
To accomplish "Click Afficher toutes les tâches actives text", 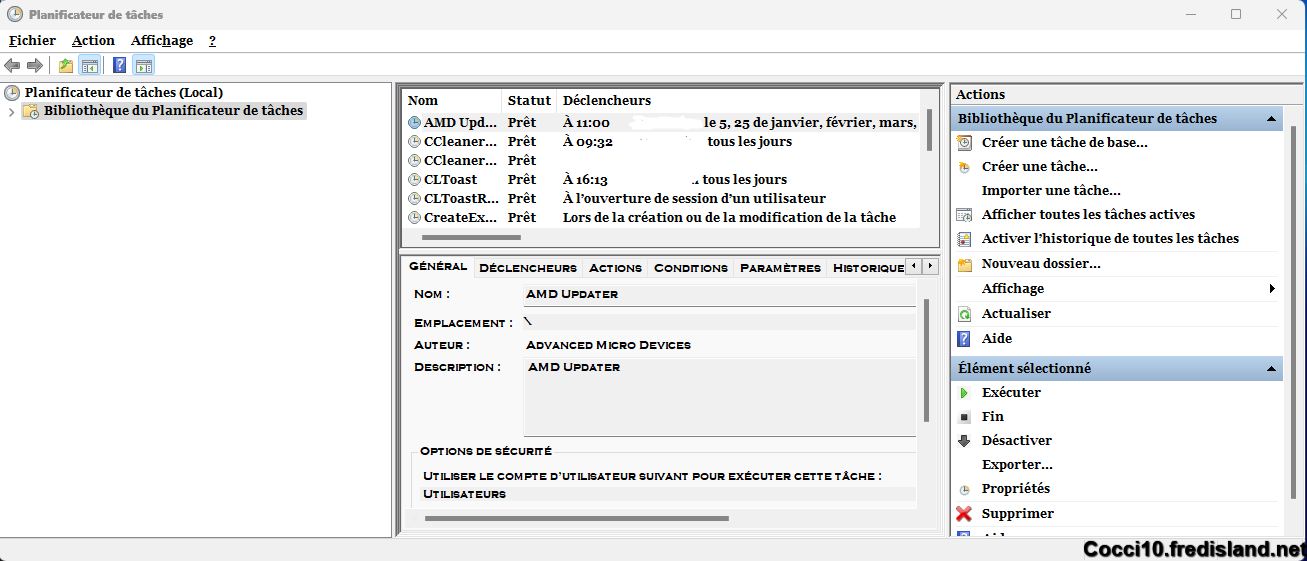I will (1088, 215).
